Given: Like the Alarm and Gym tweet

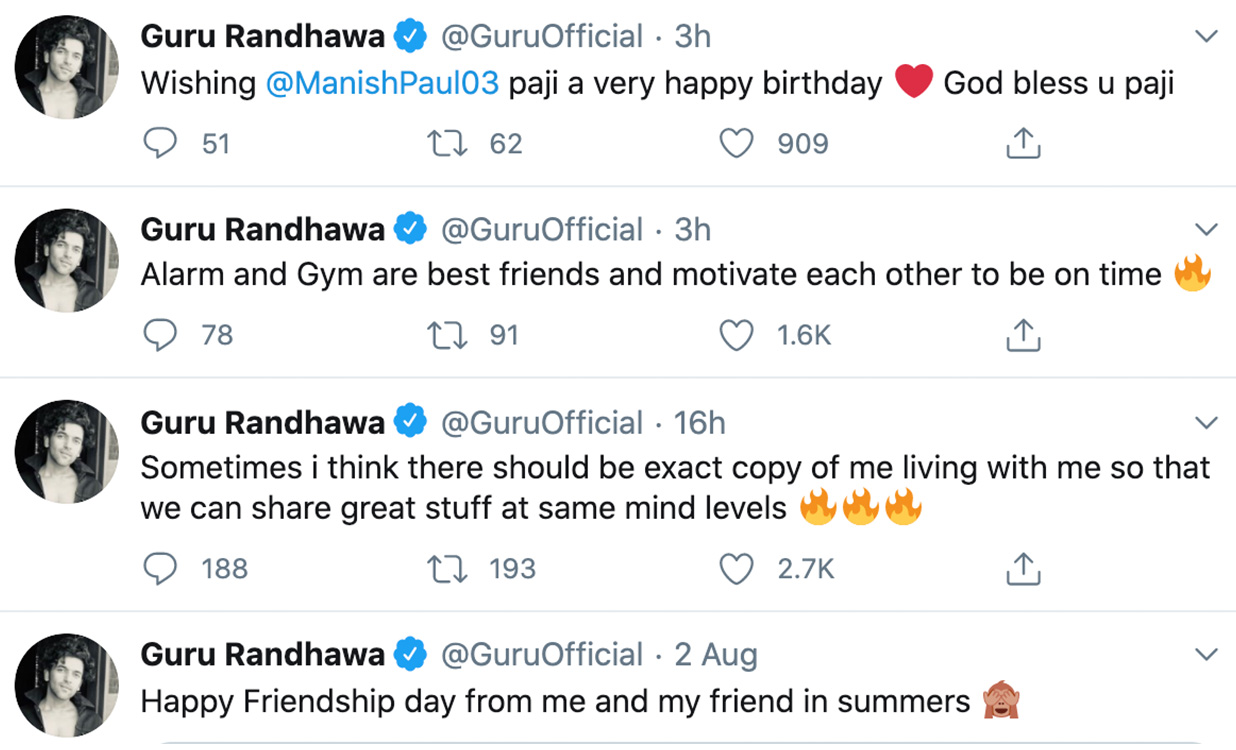Looking at the screenshot, I should coord(737,335).
